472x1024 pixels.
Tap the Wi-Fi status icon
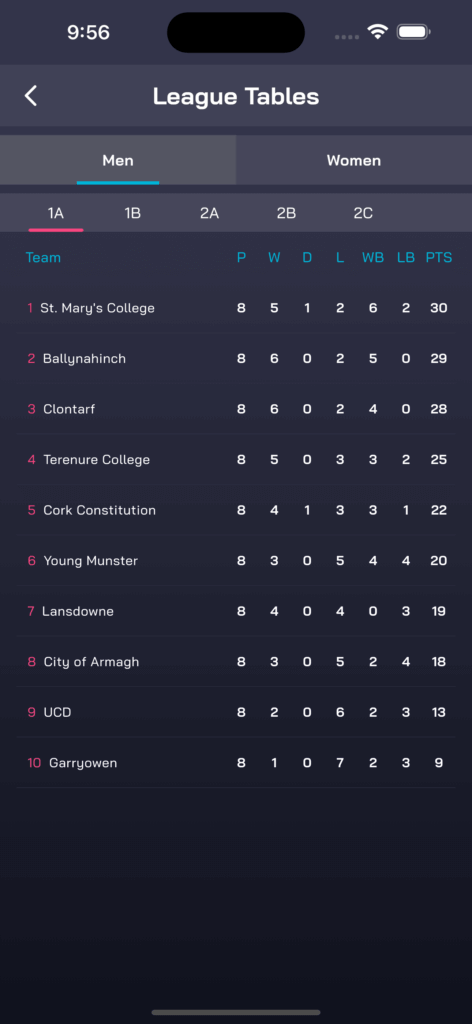(377, 31)
